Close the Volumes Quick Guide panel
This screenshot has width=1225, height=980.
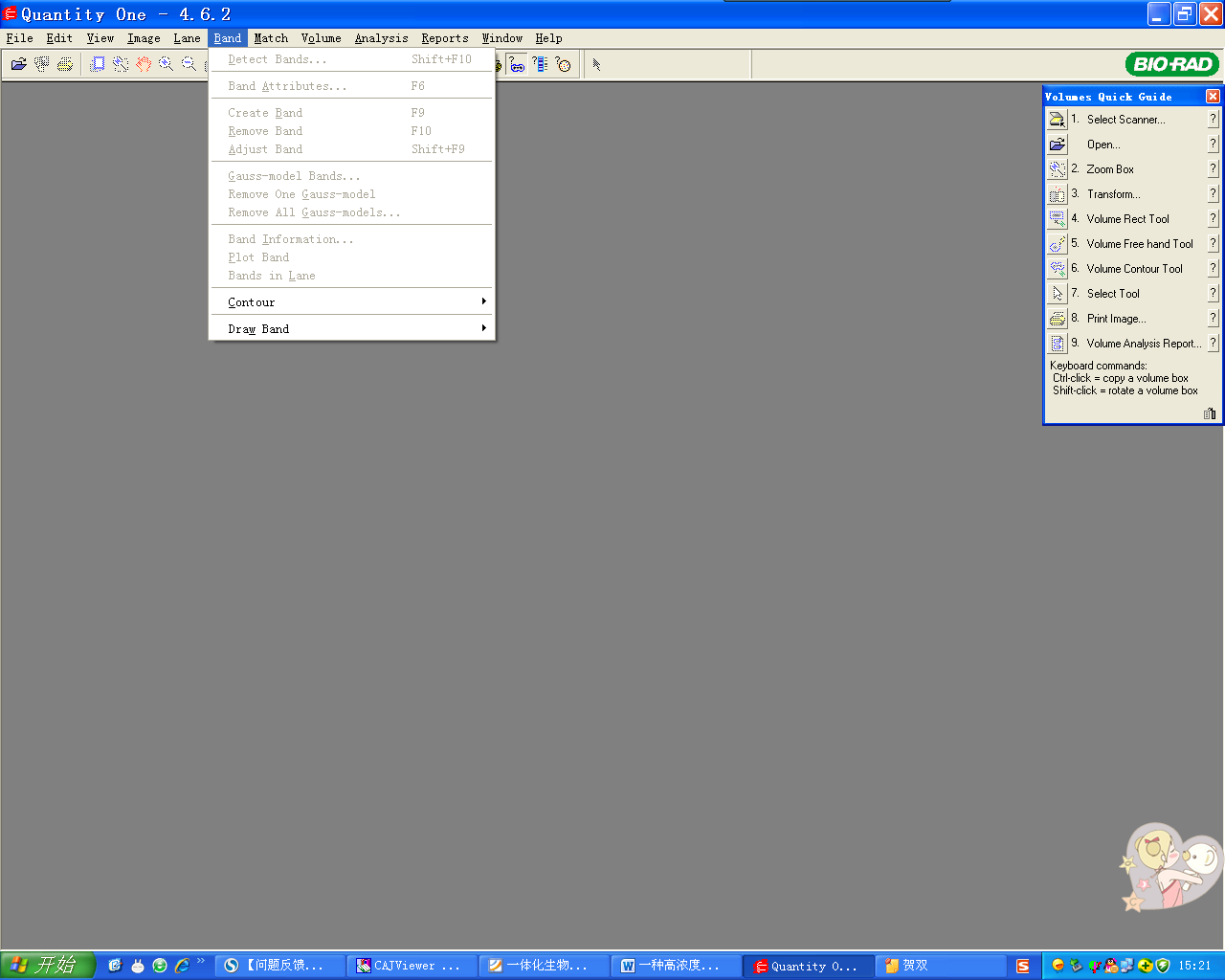[1213, 97]
